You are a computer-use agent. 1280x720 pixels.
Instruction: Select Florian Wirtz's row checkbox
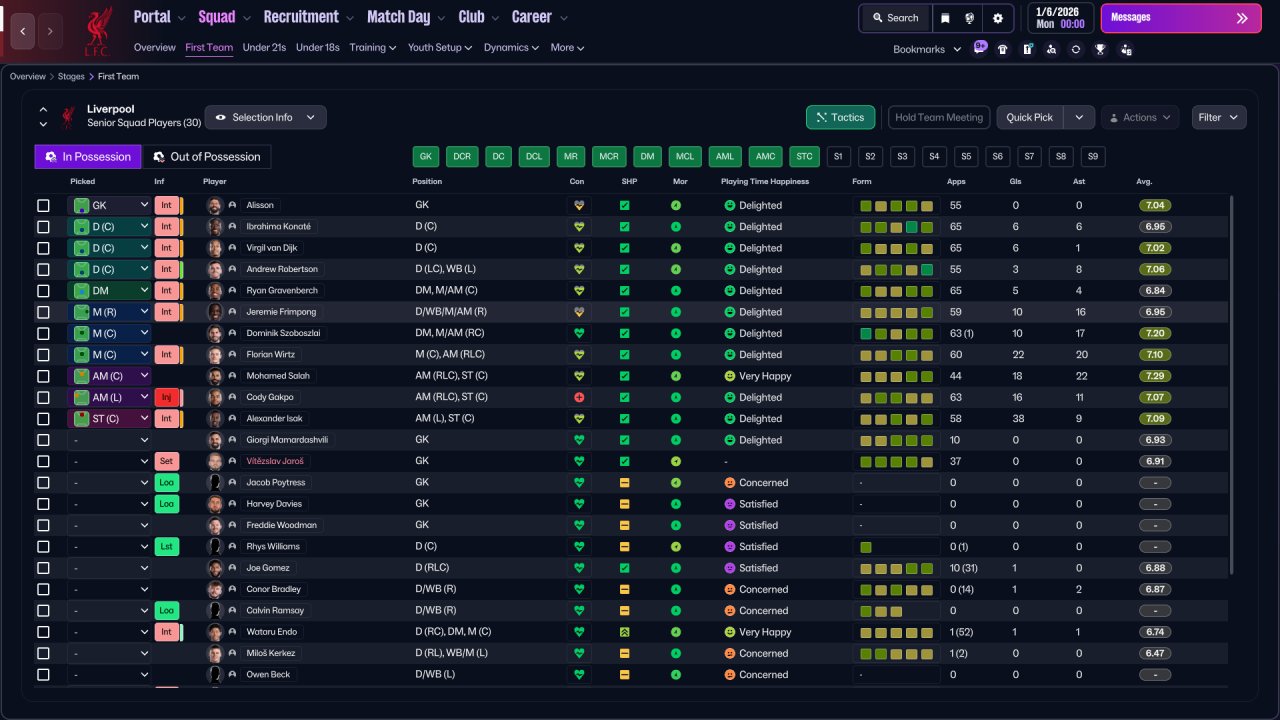tap(43, 355)
